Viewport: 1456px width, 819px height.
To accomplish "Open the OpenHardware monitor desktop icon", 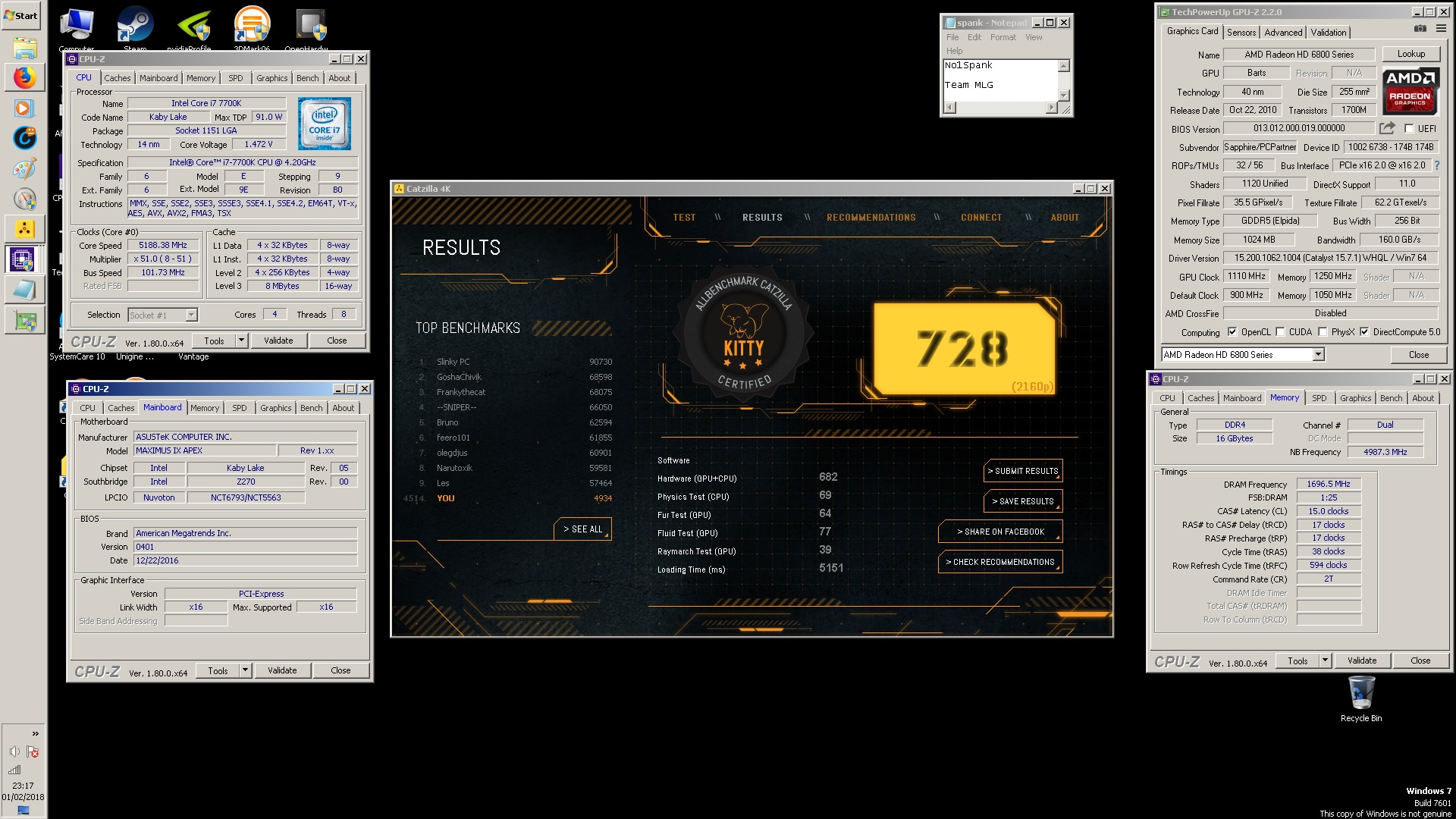I will coord(311,30).
